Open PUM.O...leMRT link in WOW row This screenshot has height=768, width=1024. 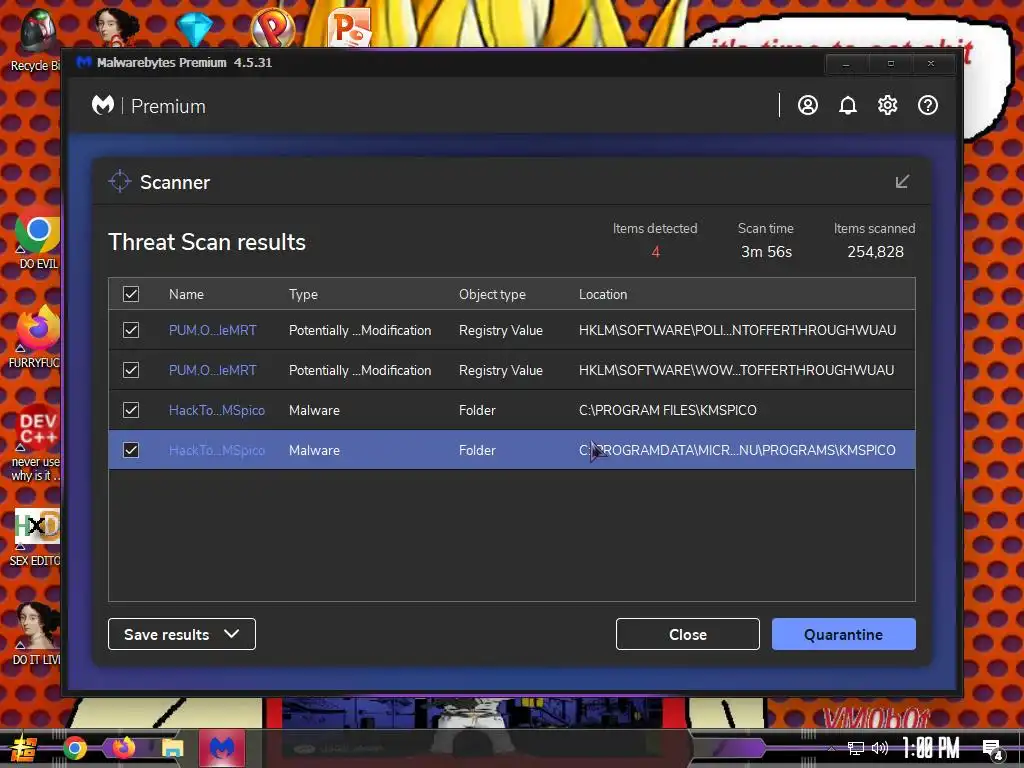212,370
